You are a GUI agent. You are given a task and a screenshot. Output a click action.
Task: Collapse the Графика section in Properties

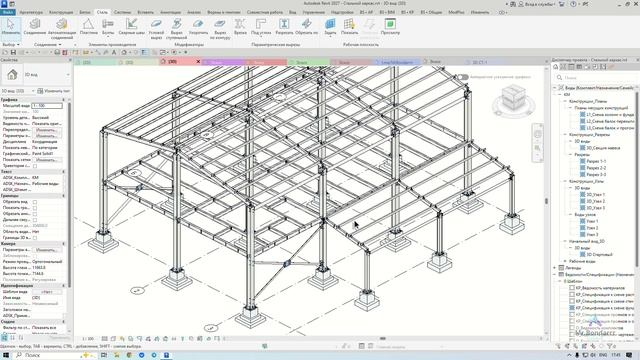point(63,100)
